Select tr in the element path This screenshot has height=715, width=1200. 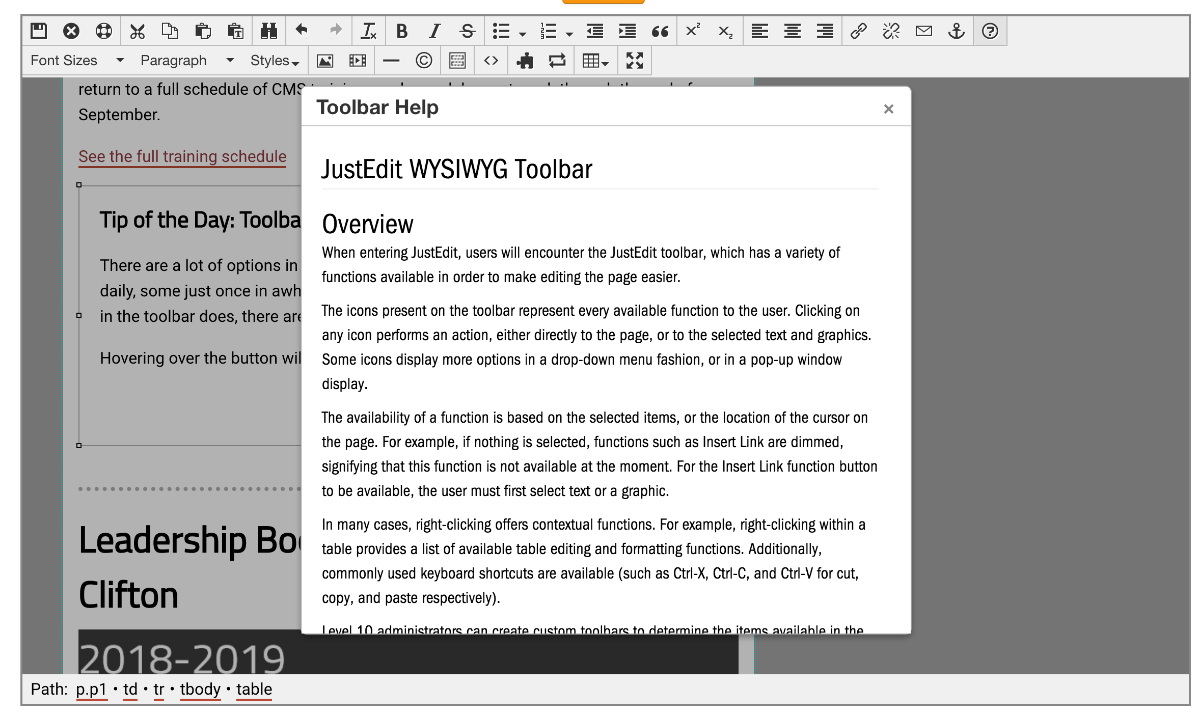(x=160, y=689)
